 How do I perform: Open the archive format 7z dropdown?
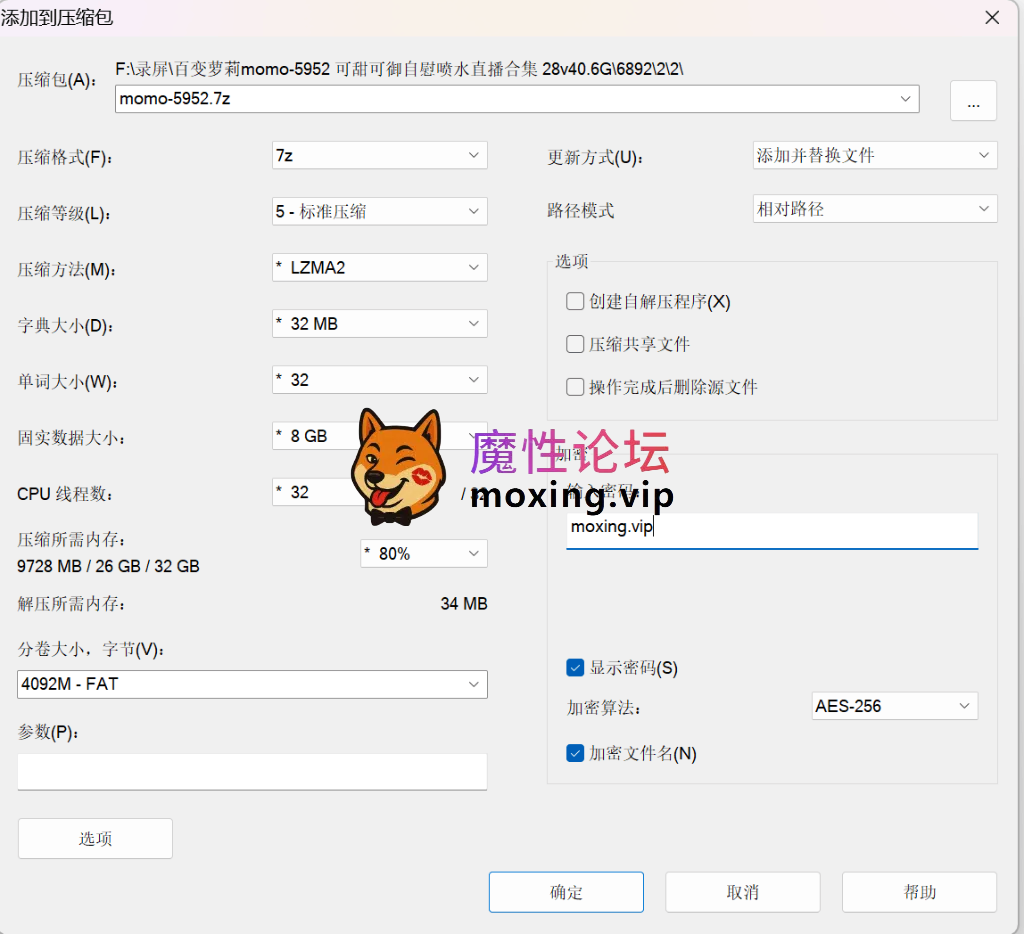(379, 155)
